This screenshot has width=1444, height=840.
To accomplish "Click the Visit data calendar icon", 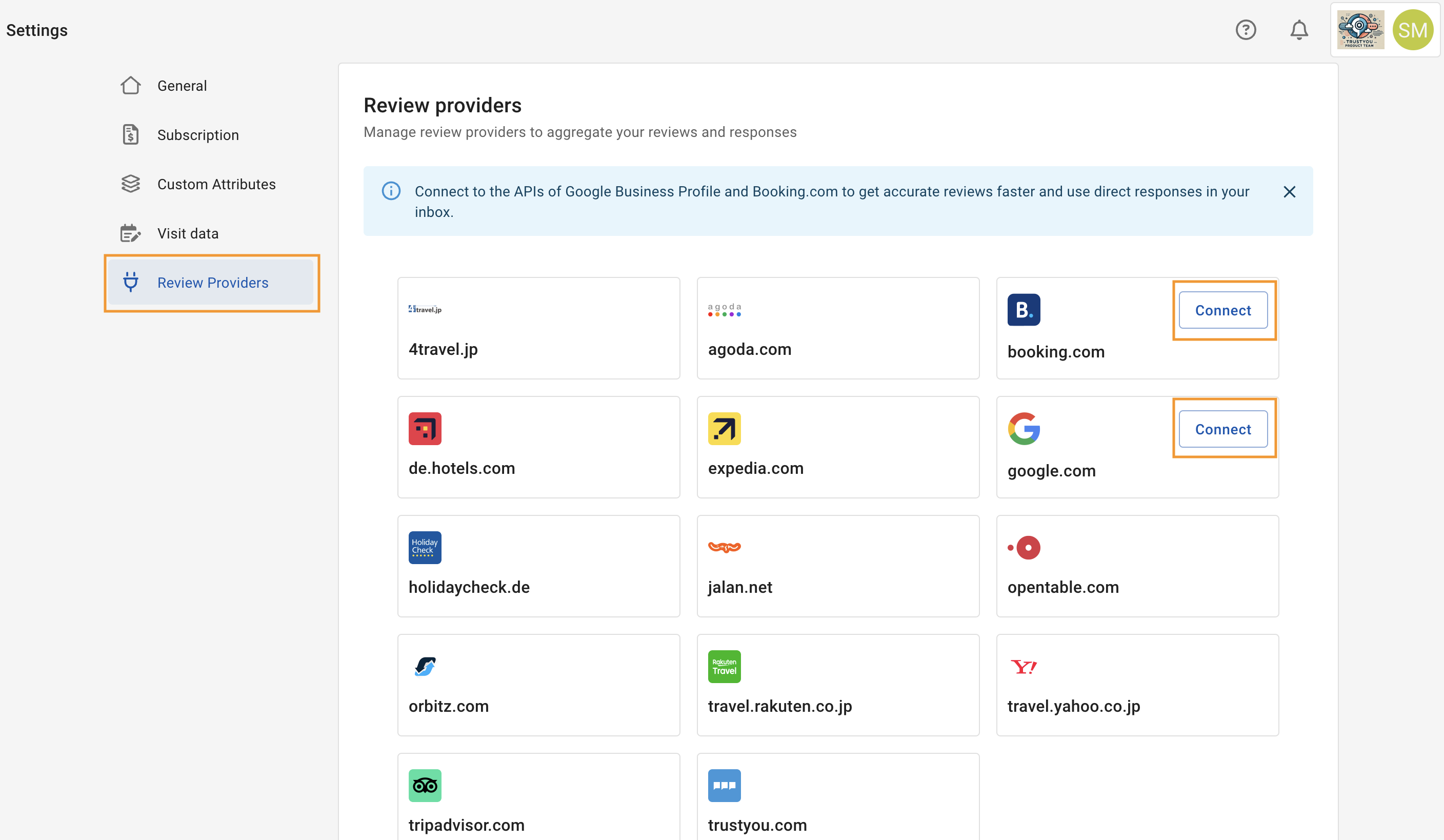I will pos(131,233).
